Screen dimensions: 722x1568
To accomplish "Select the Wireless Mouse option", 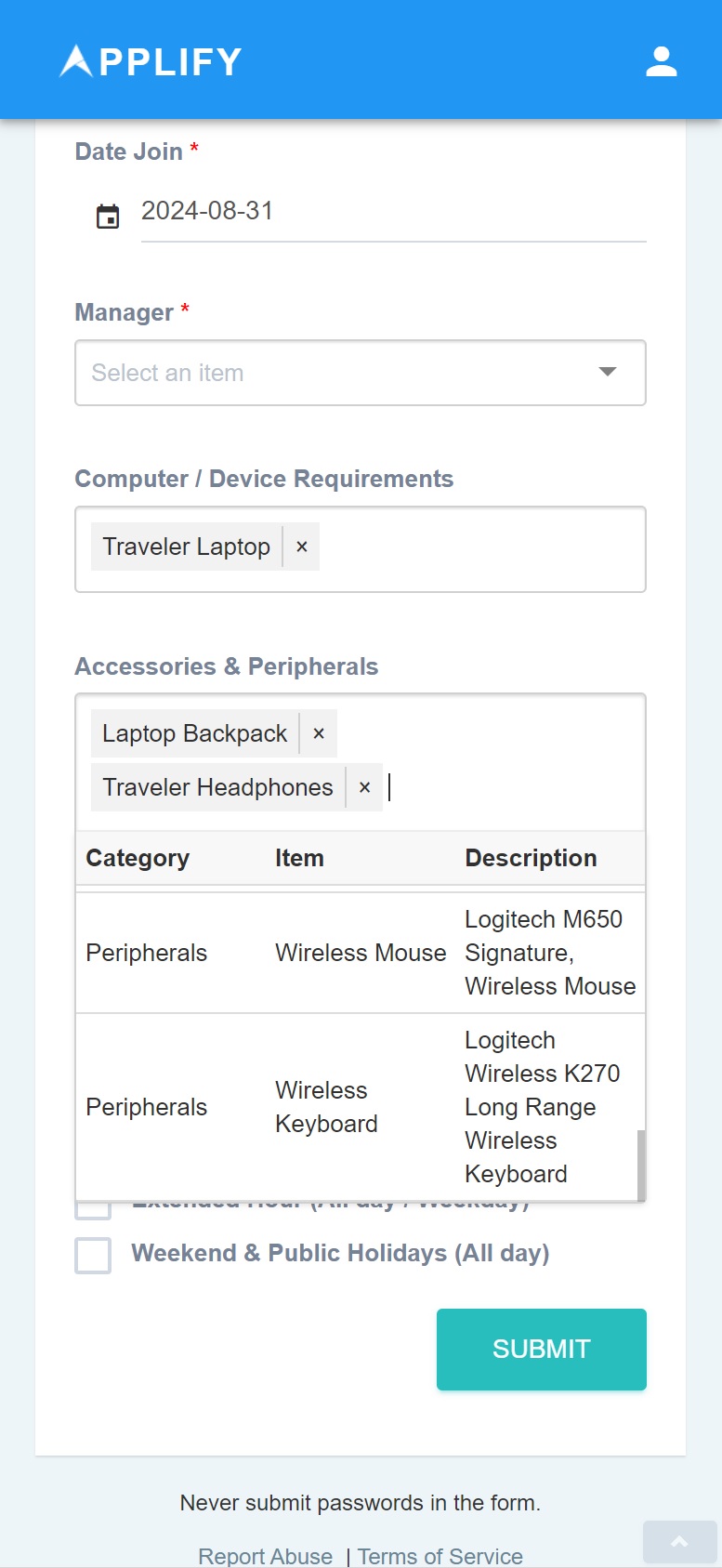I will pos(361,953).
